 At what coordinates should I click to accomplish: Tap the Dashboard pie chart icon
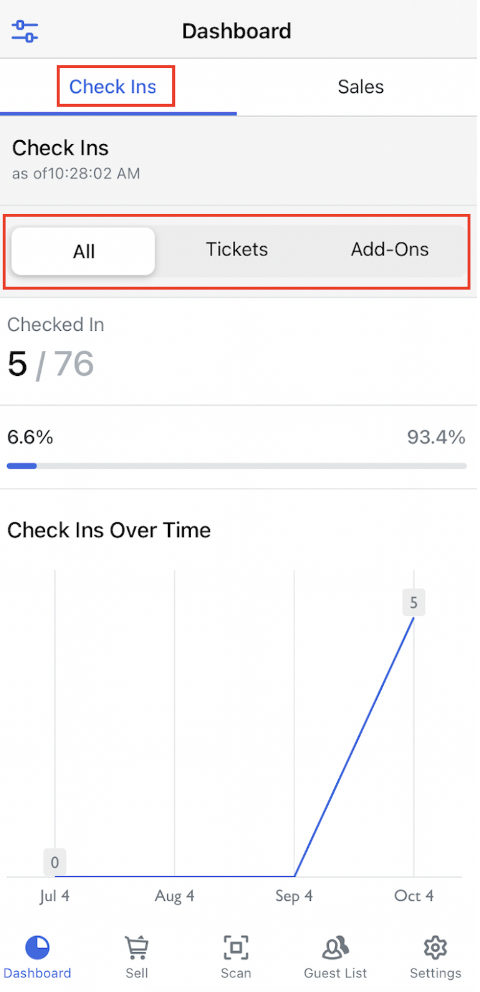37,947
